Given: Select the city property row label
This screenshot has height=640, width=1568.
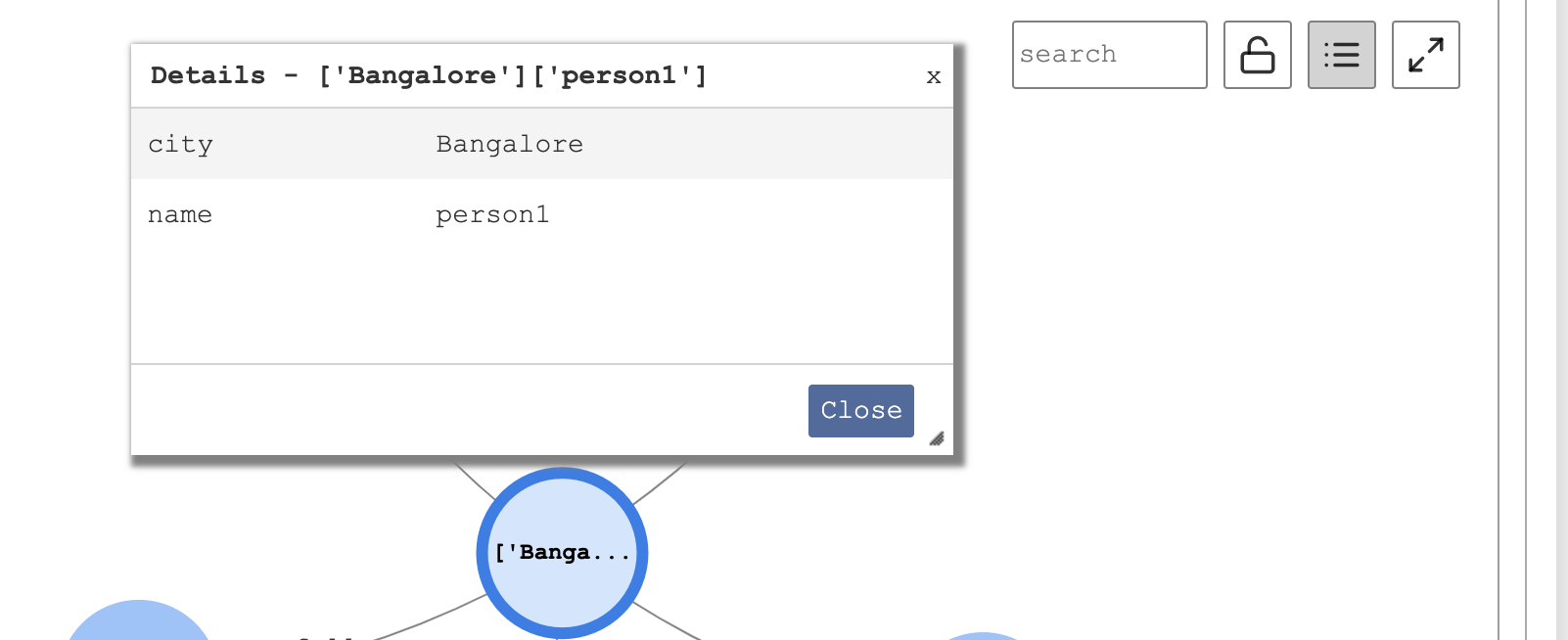Looking at the screenshot, I should [x=180, y=145].
